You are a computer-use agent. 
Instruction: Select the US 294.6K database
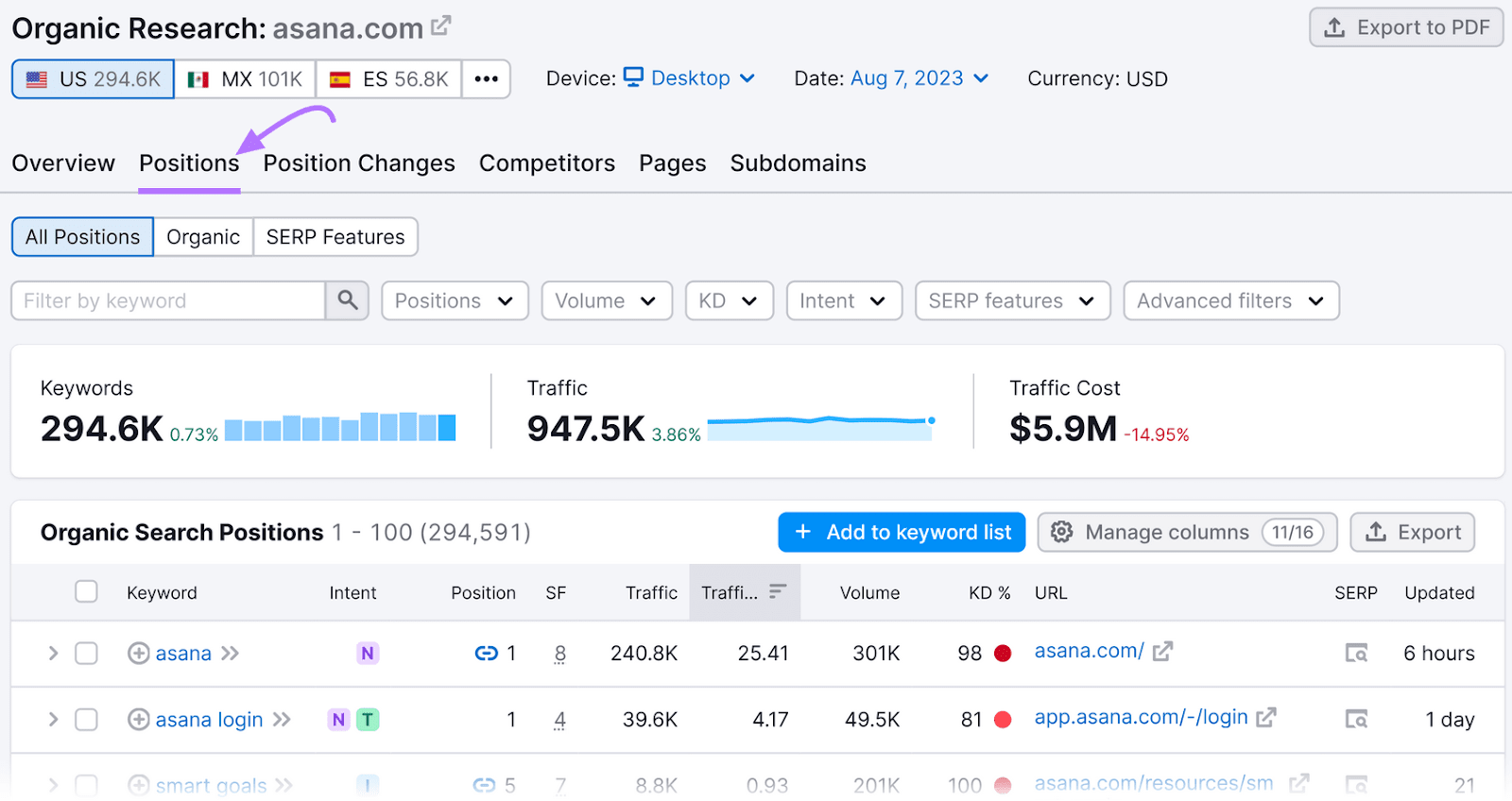point(93,79)
